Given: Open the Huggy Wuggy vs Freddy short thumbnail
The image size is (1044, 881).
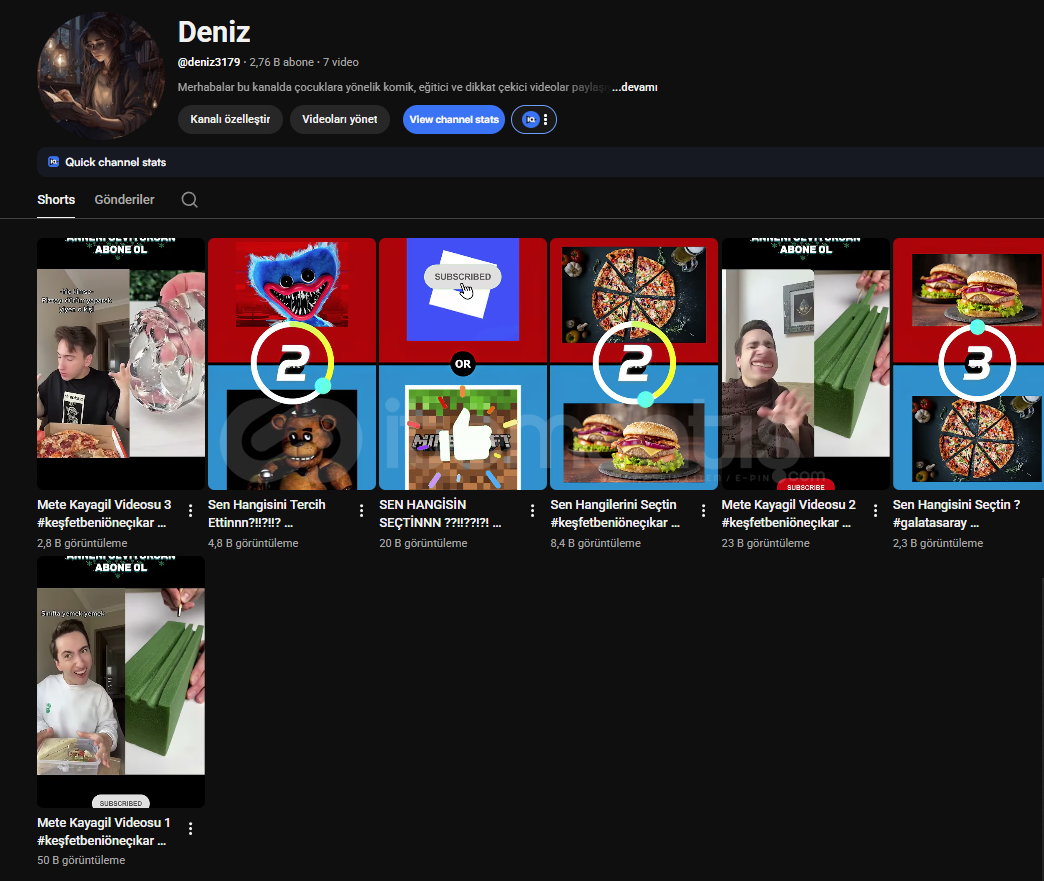Looking at the screenshot, I should (291, 364).
